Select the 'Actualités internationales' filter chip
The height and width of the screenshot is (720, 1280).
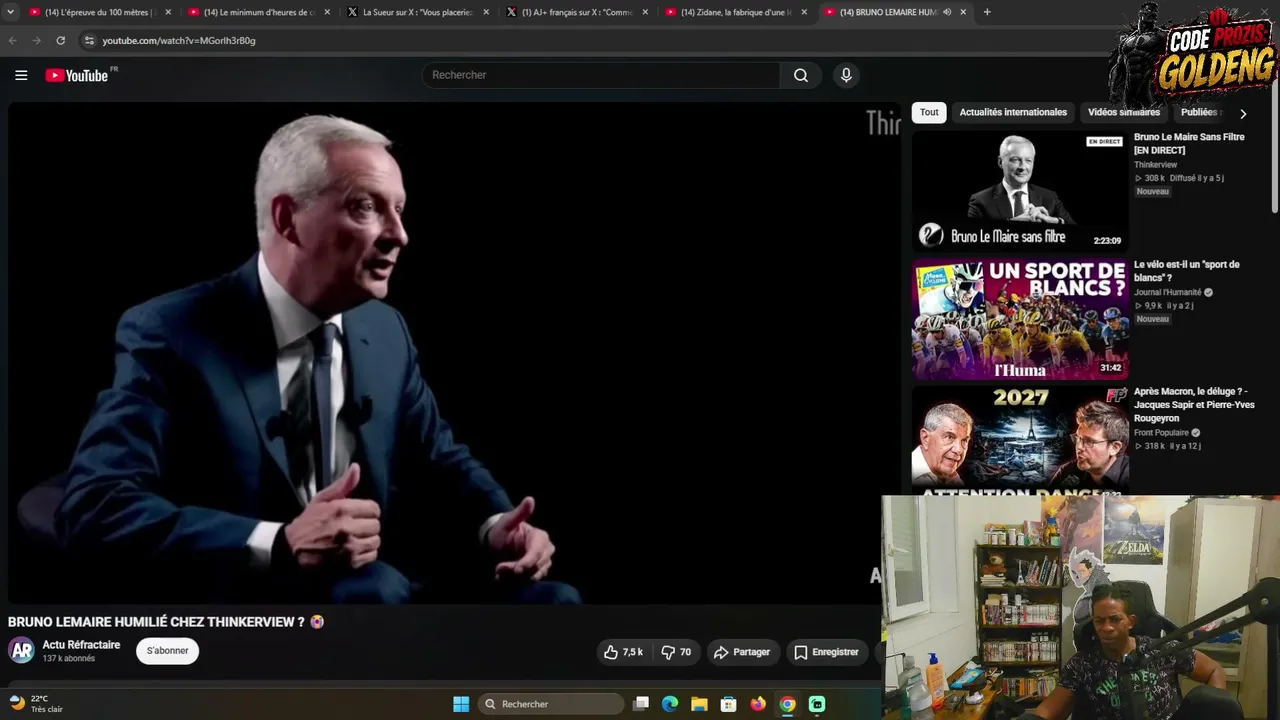pyautogui.click(x=1013, y=112)
